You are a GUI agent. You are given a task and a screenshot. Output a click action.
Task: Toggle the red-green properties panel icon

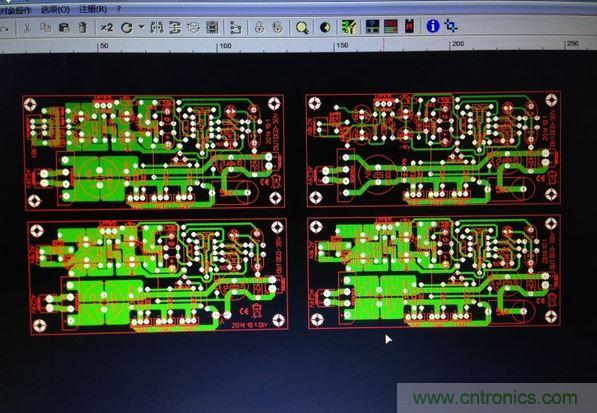point(391,27)
